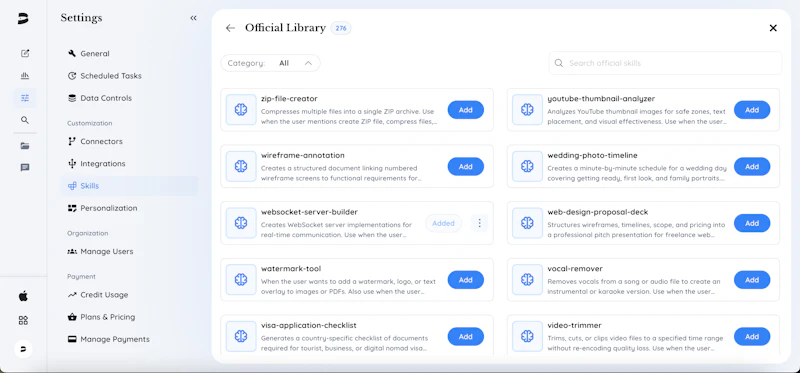
Task: Go back from Official Library
Action: point(230,28)
